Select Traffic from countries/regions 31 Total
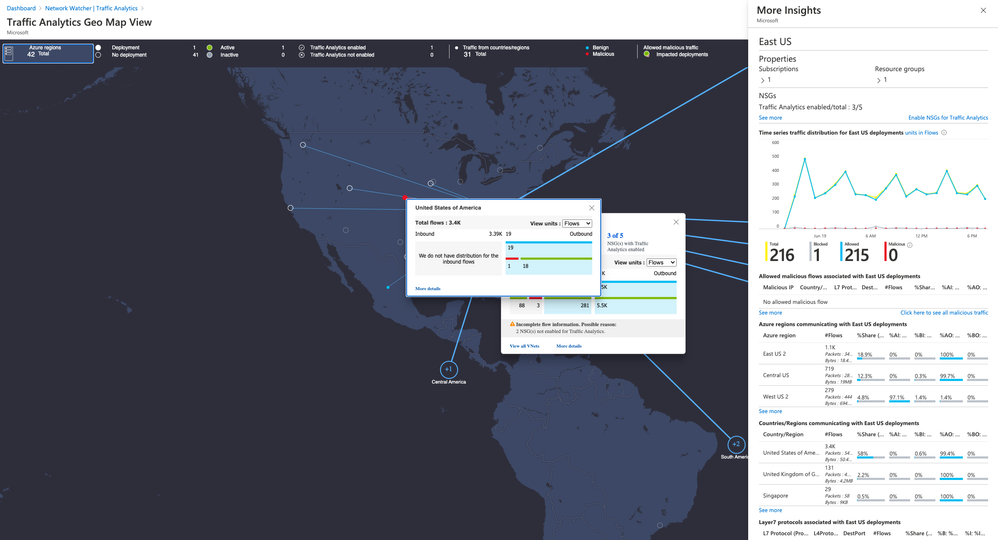The height and width of the screenshot is (540, 998). pos(493,51)
